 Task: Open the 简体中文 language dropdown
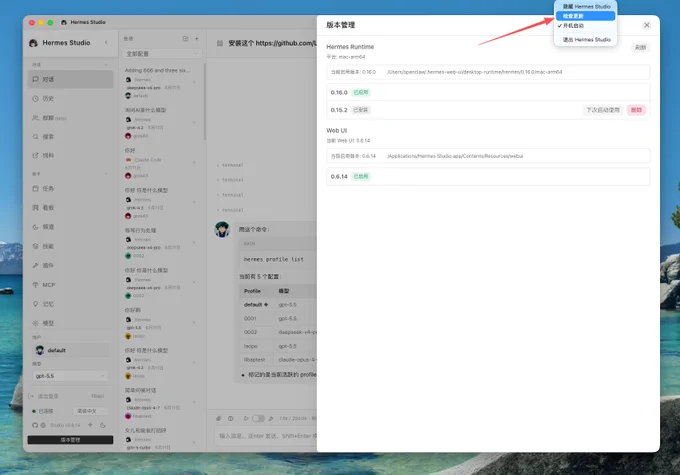(90, 411)
